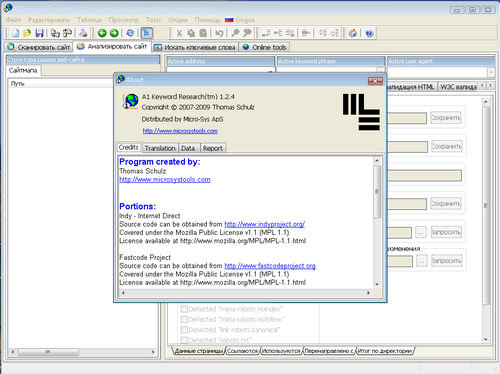Viewport: 500px width, 374px height.
Task: Click the first Запросить button
Action: 446,232
